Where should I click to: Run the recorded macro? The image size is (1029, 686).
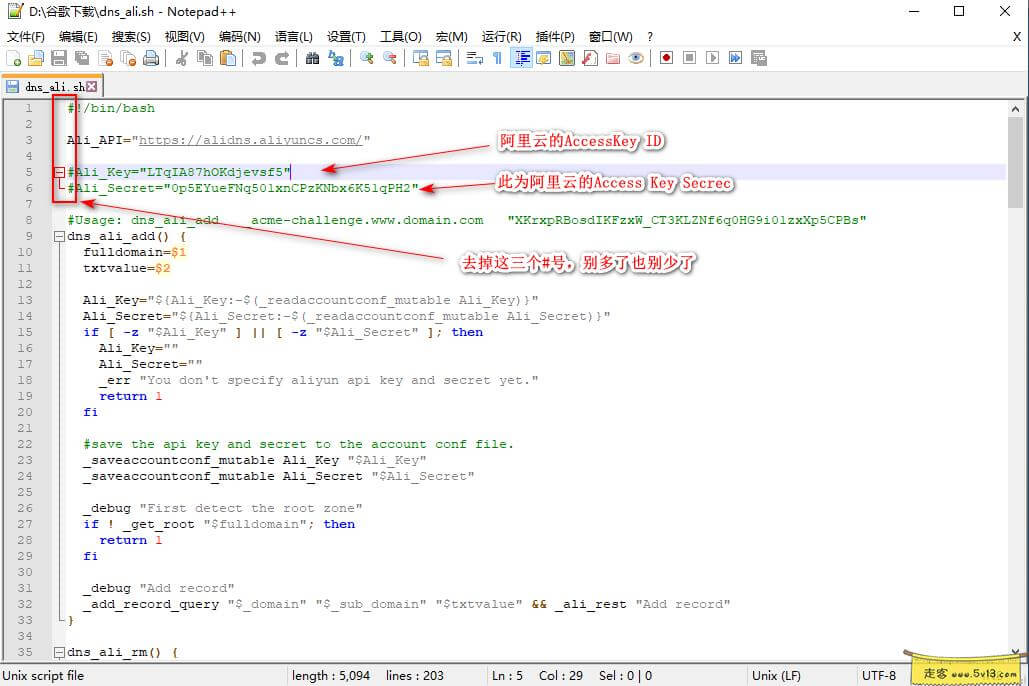pos(713,59)
